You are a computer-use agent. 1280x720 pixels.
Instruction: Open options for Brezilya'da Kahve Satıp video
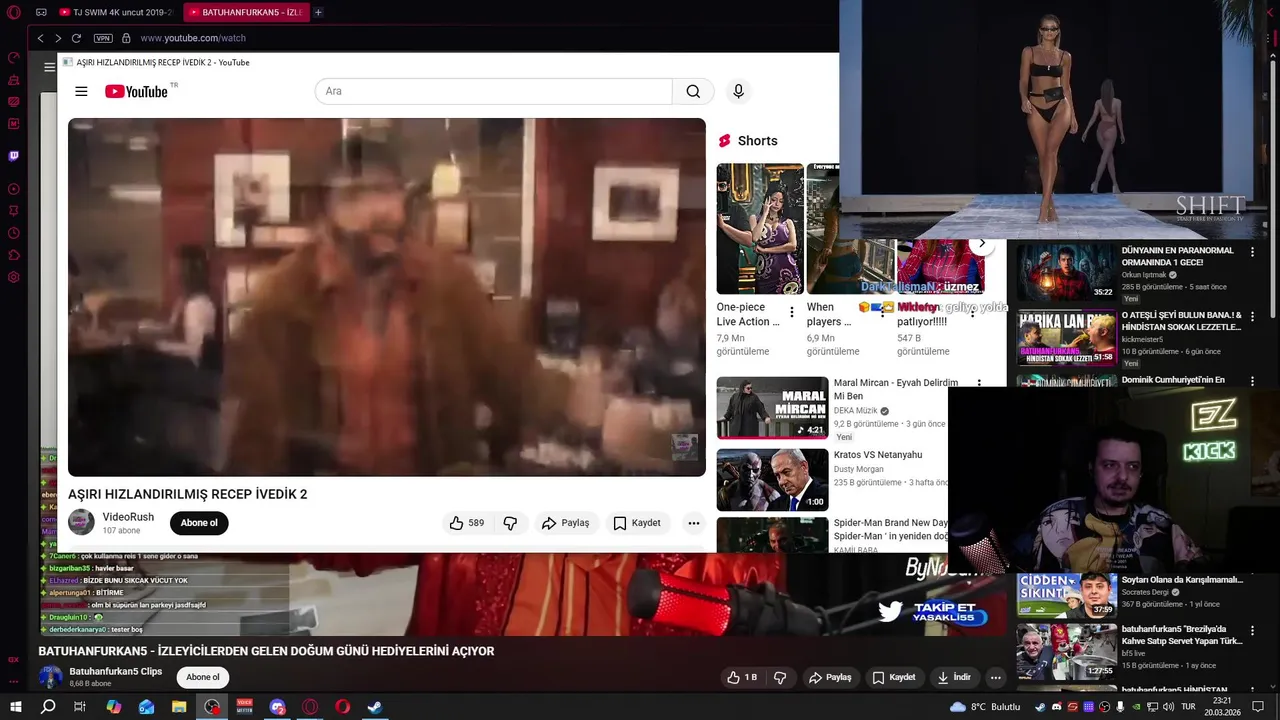click(1252, 631)
